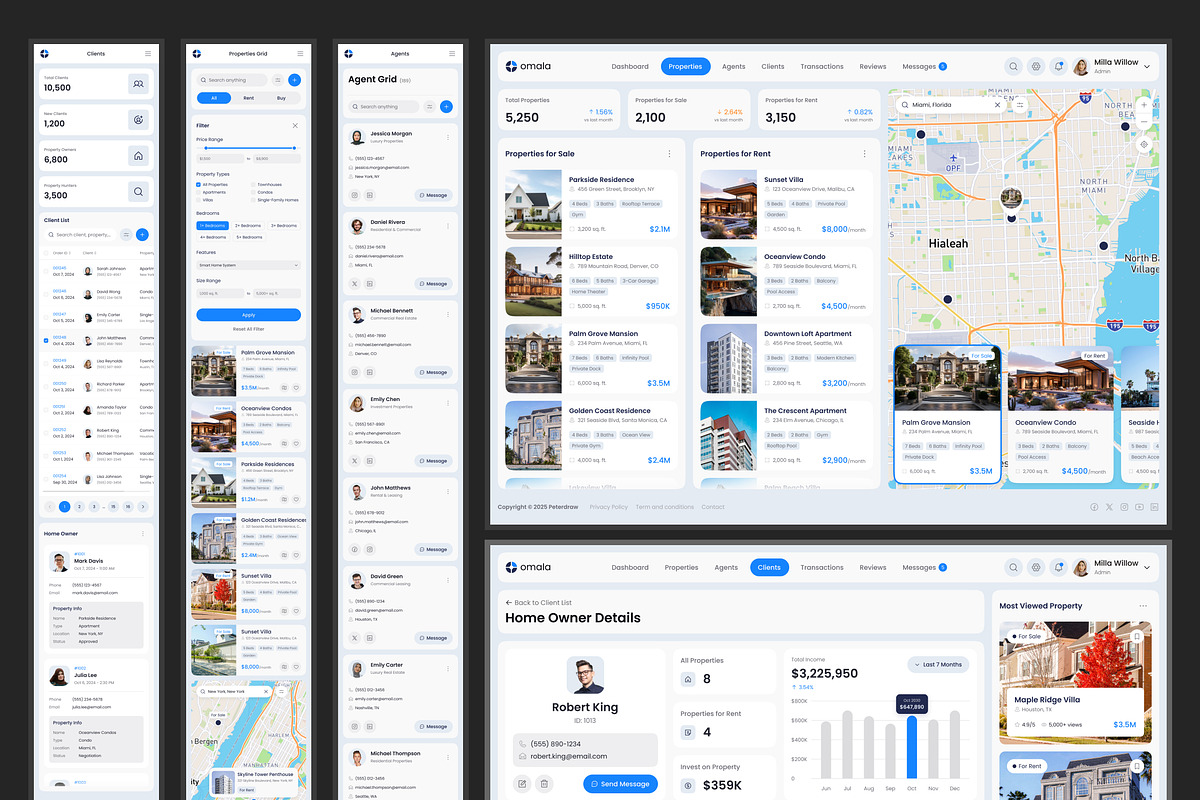Click the Client List search field

pos(80,235)
